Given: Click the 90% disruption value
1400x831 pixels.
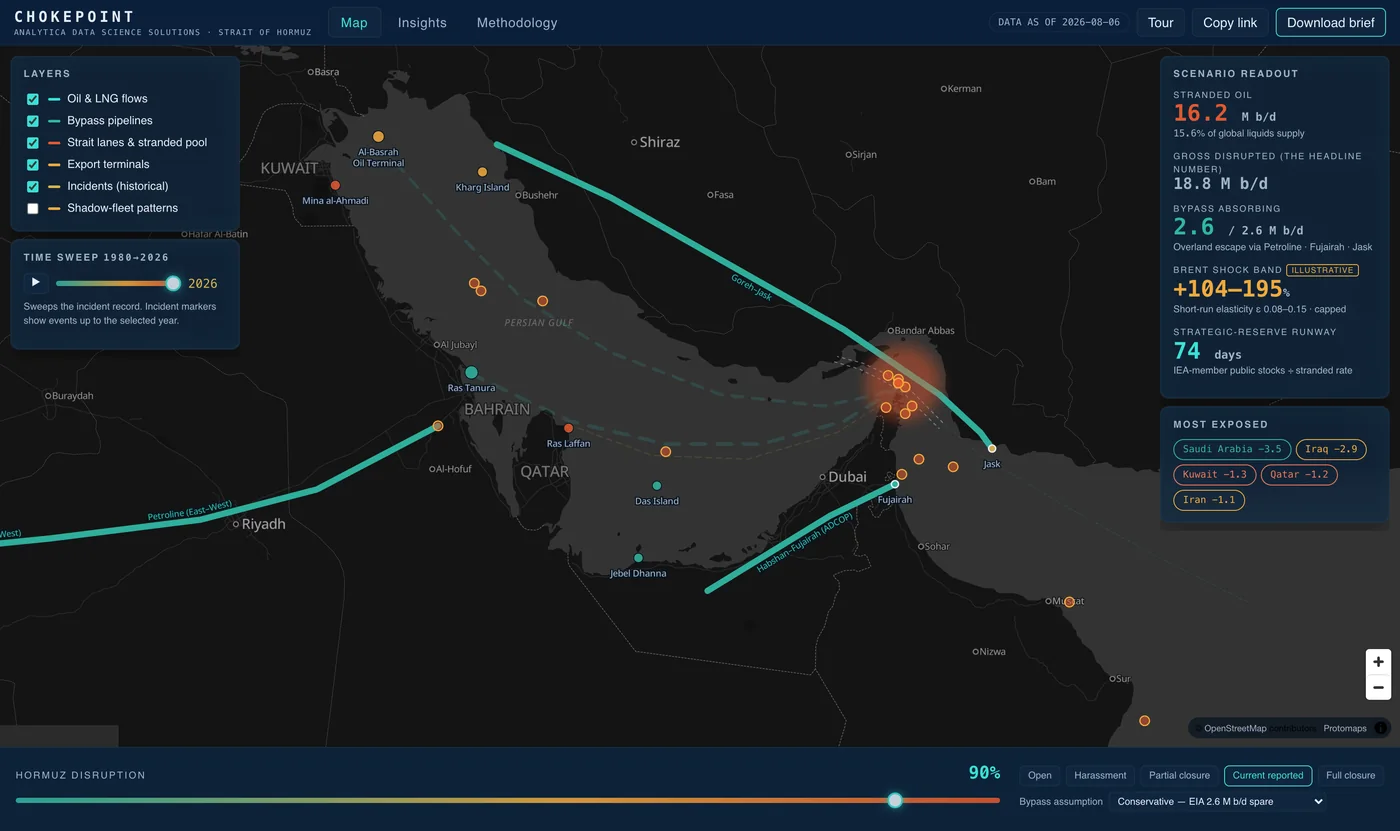Looking at the screenshot, I should (984, 773).
